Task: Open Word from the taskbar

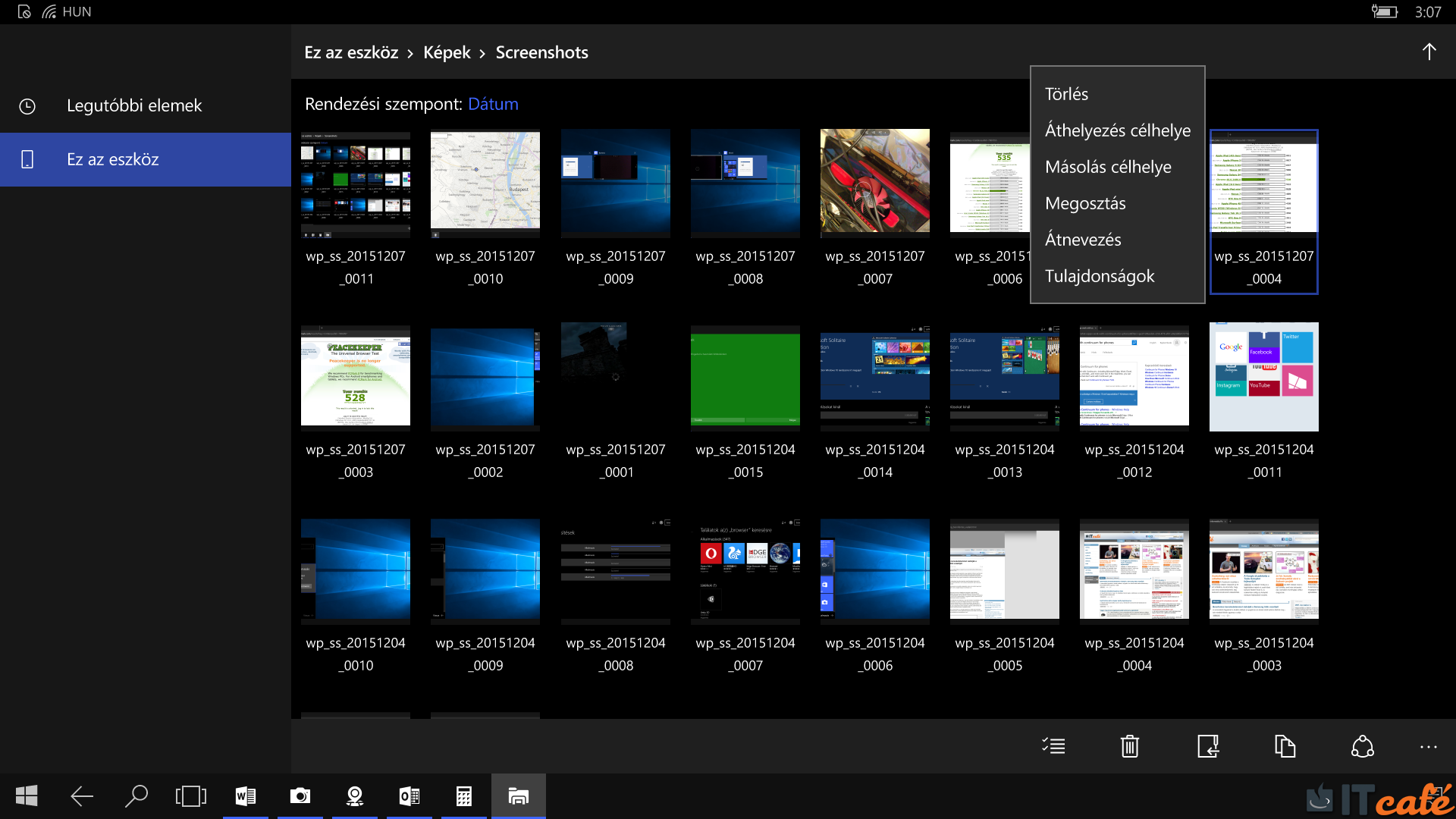Action: tap(245, 795)
